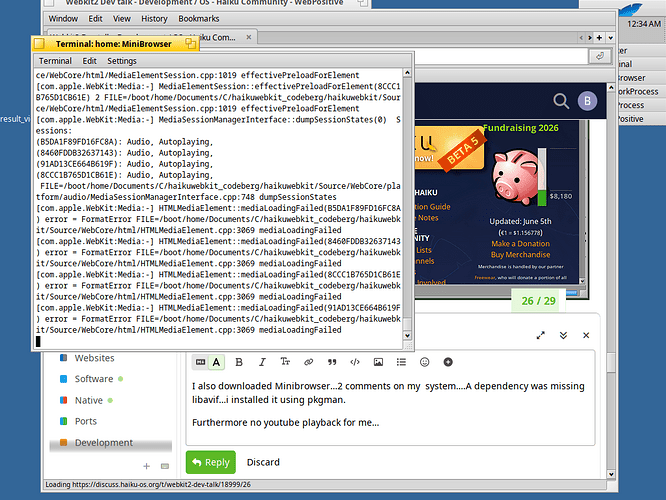Minimize the composer panel with double chevron
The height and width of the screenshot is (500, 666).
[x=563, y=335]
